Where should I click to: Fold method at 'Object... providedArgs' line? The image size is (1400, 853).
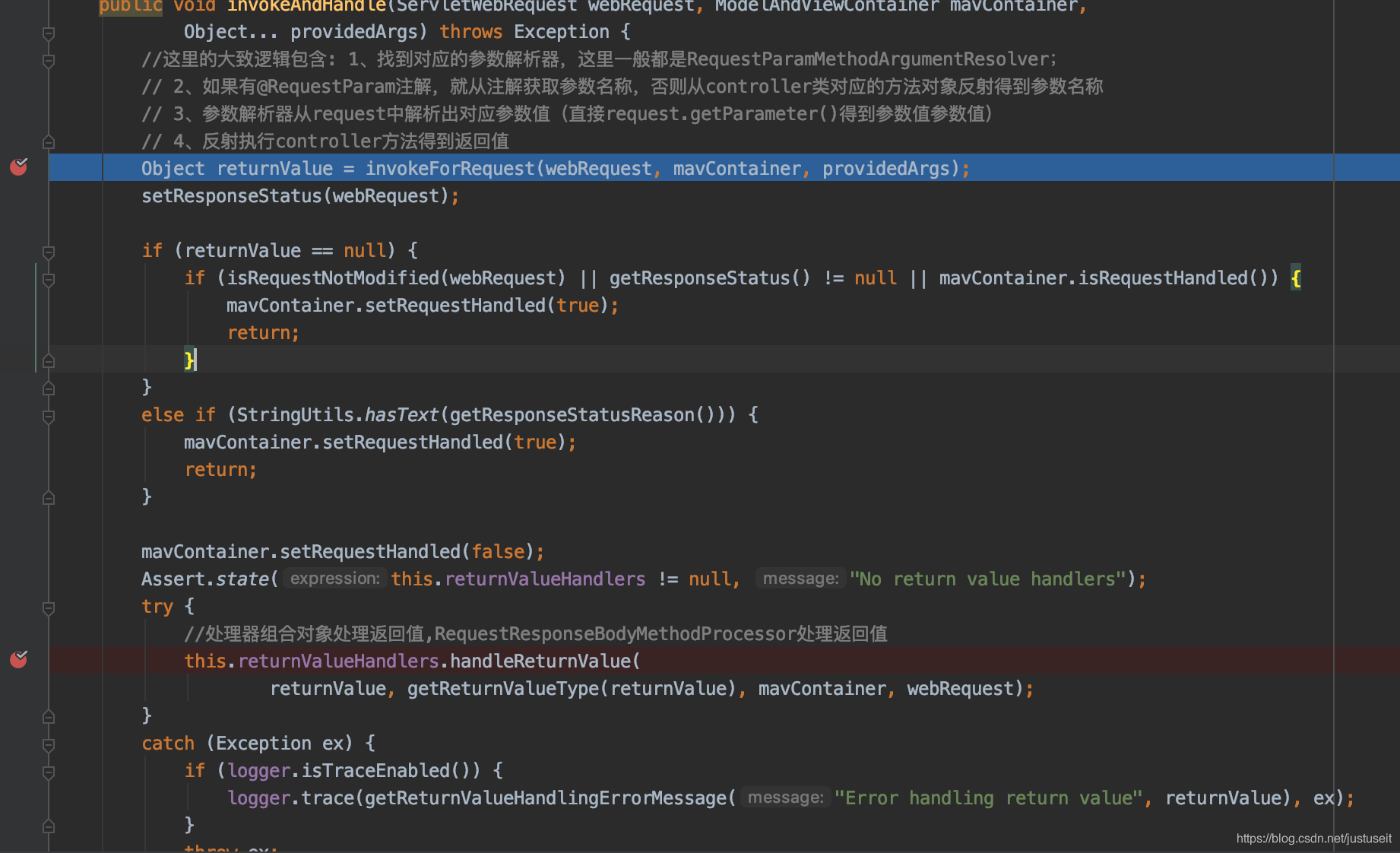pyautogui.click(x=49, y=33)
